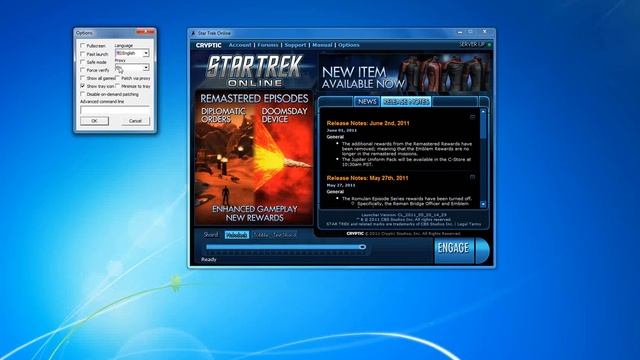
Task: Confirm the Options dialog with OK
Action: 94,121
